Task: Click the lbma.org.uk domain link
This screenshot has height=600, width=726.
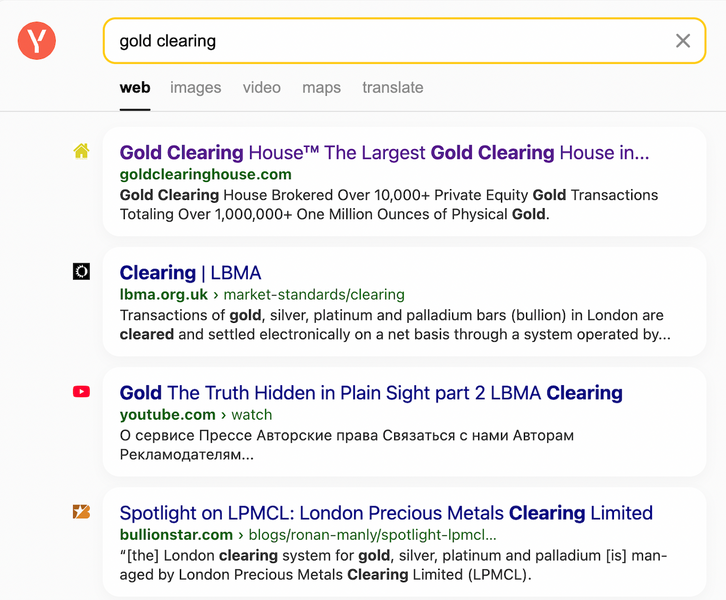Action: pos(164,294)
